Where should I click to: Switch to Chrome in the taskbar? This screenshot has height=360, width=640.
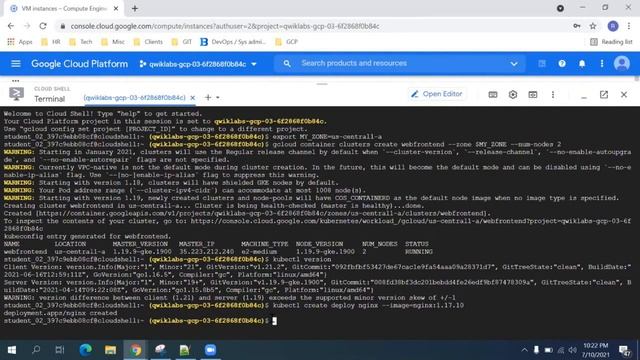[x=136, y=350]
